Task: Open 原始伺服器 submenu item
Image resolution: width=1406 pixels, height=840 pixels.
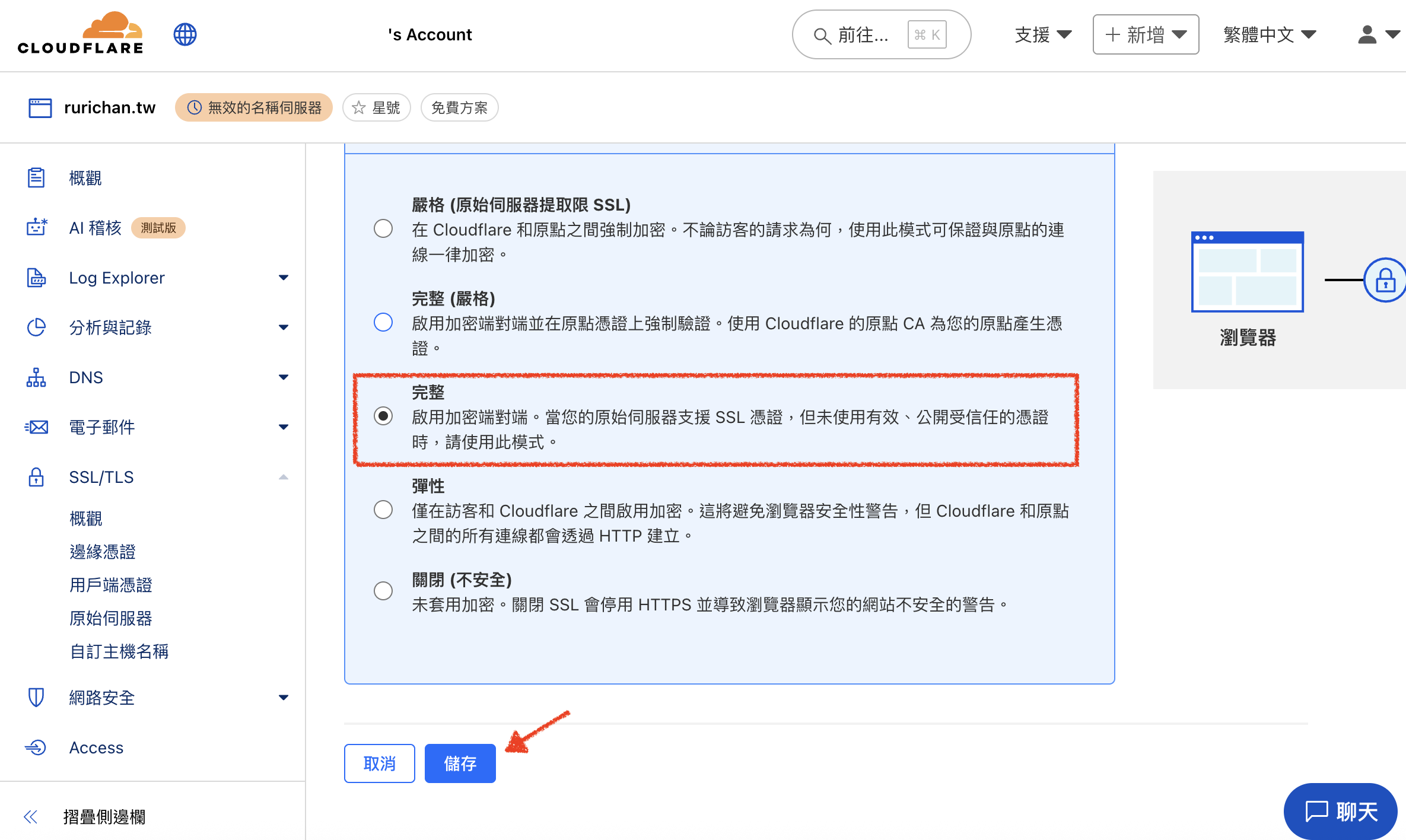Action: pos(110,618)
